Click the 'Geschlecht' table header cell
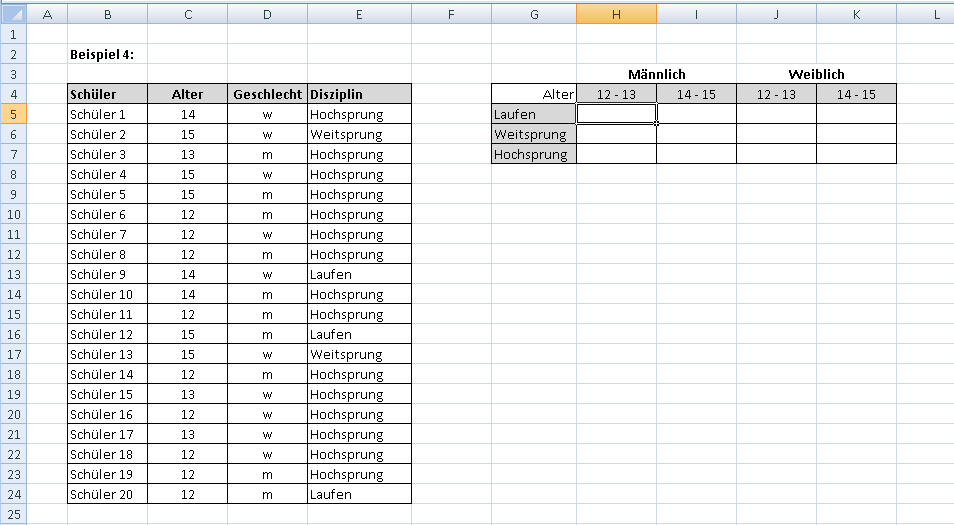954x525 pixels. 267,94
